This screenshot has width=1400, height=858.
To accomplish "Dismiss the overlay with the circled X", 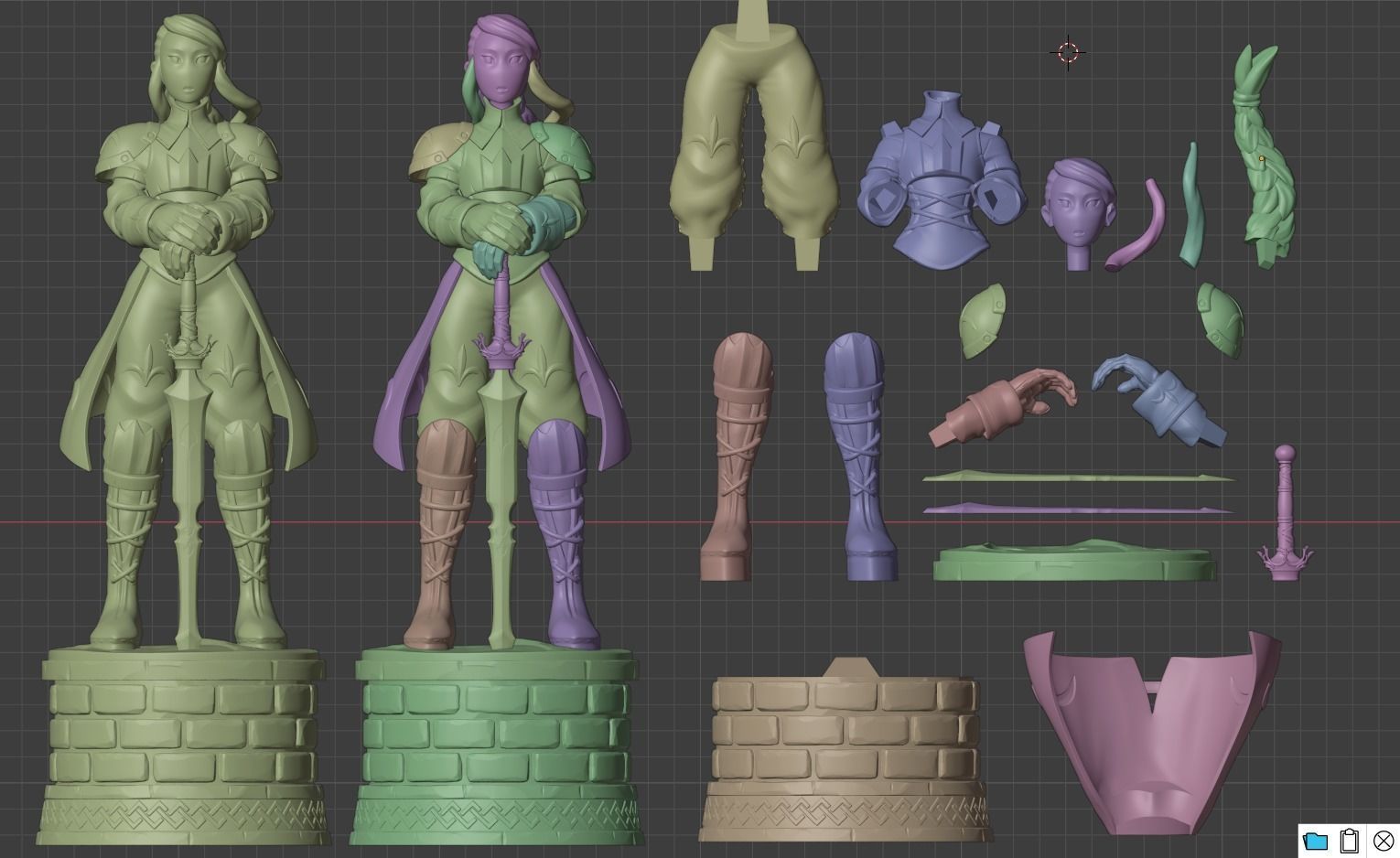I will point(1383,840).
